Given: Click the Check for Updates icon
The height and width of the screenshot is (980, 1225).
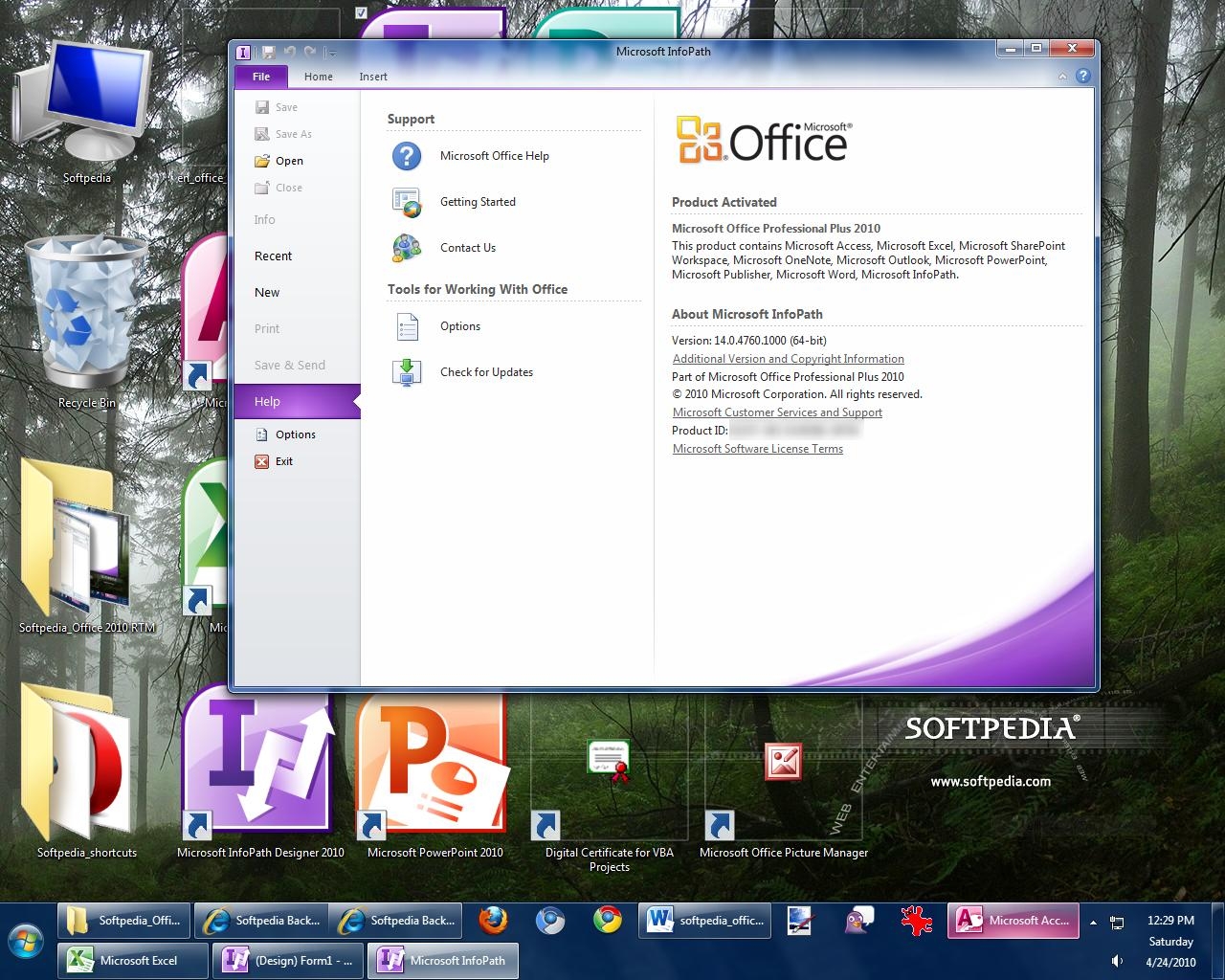Looking at the screenshot, I should (407, 372).
